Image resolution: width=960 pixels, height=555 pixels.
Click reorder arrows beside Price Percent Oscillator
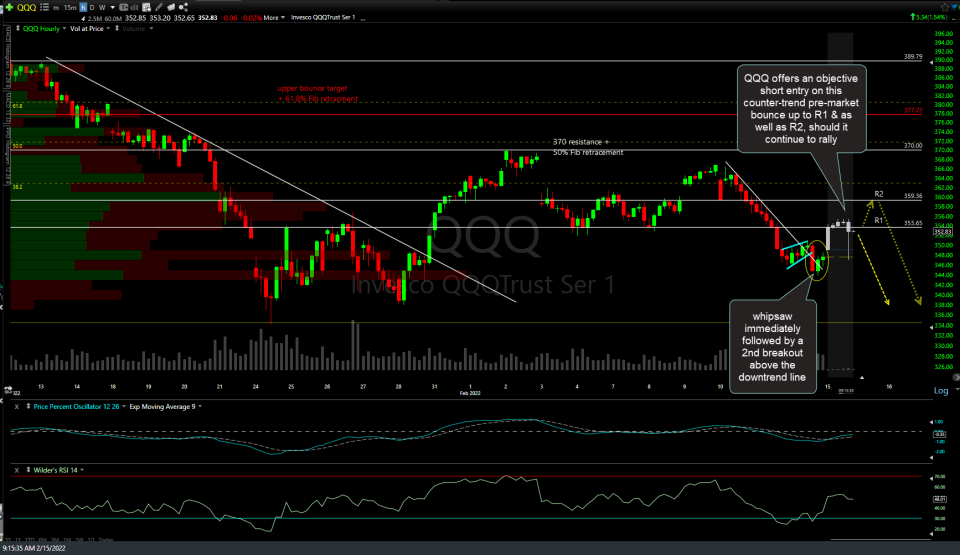[28, 407]
